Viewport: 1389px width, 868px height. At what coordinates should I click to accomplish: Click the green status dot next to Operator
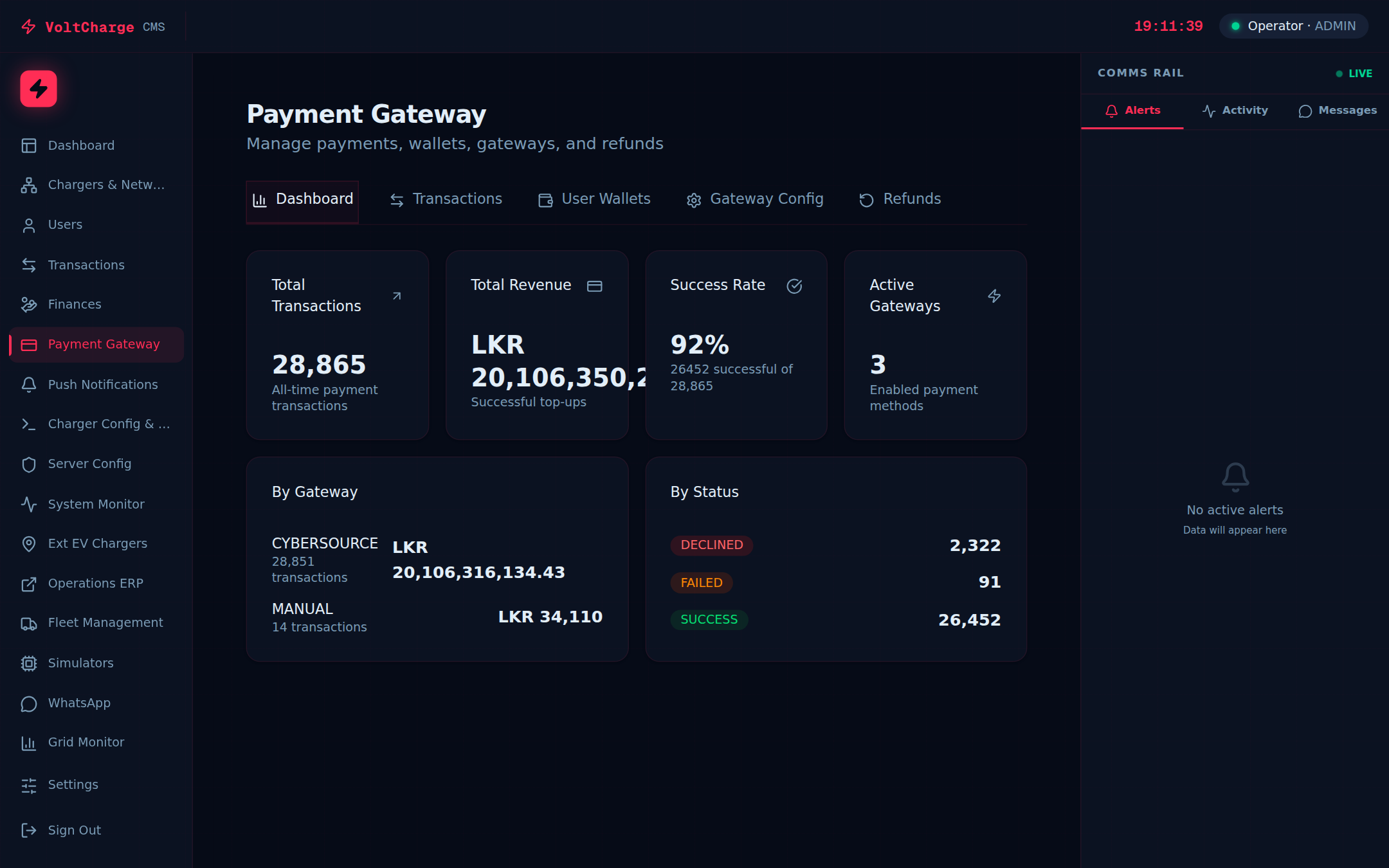click(1236, 26)
